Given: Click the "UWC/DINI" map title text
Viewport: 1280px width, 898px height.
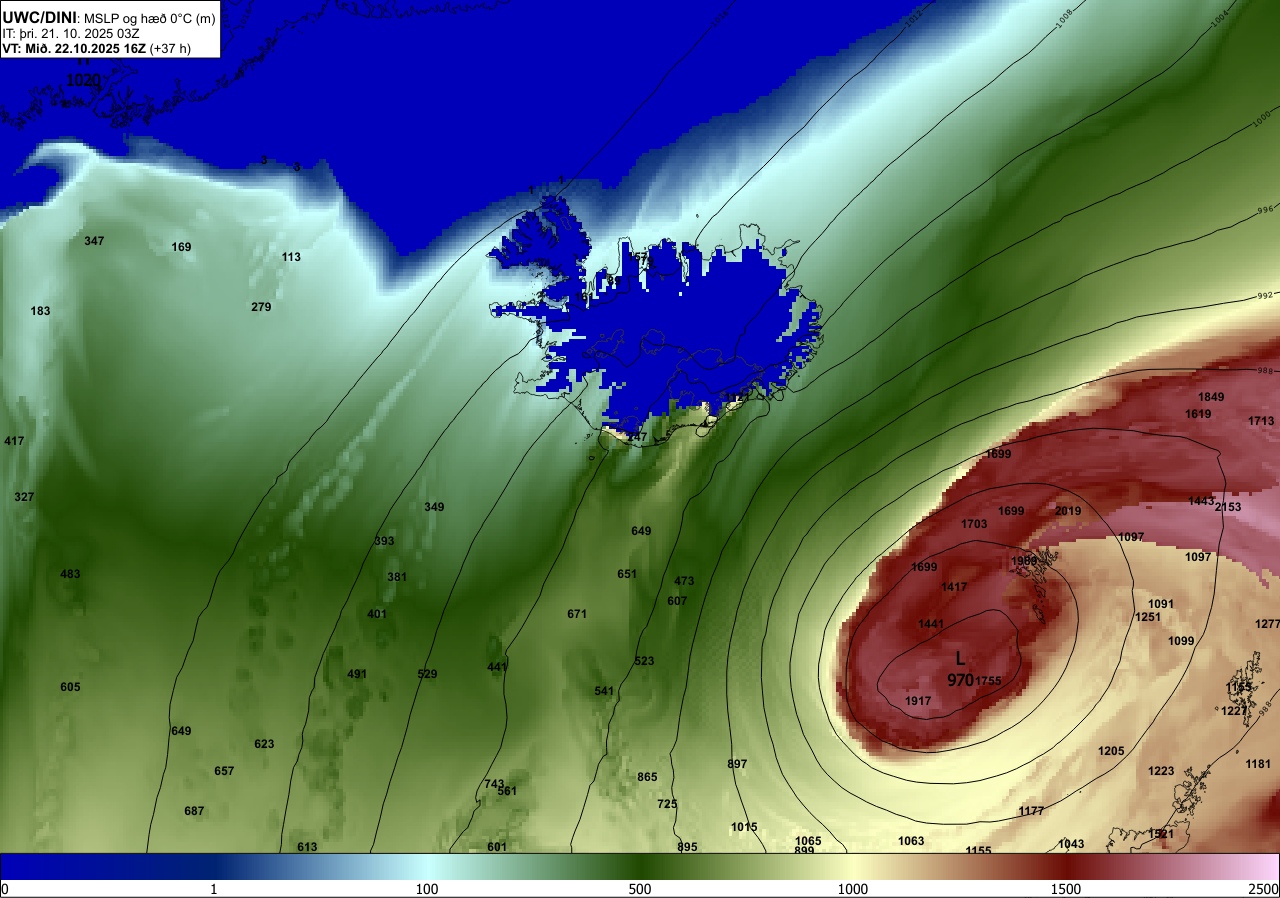Looking at the screenshot, I should click(x=39, y=18).
